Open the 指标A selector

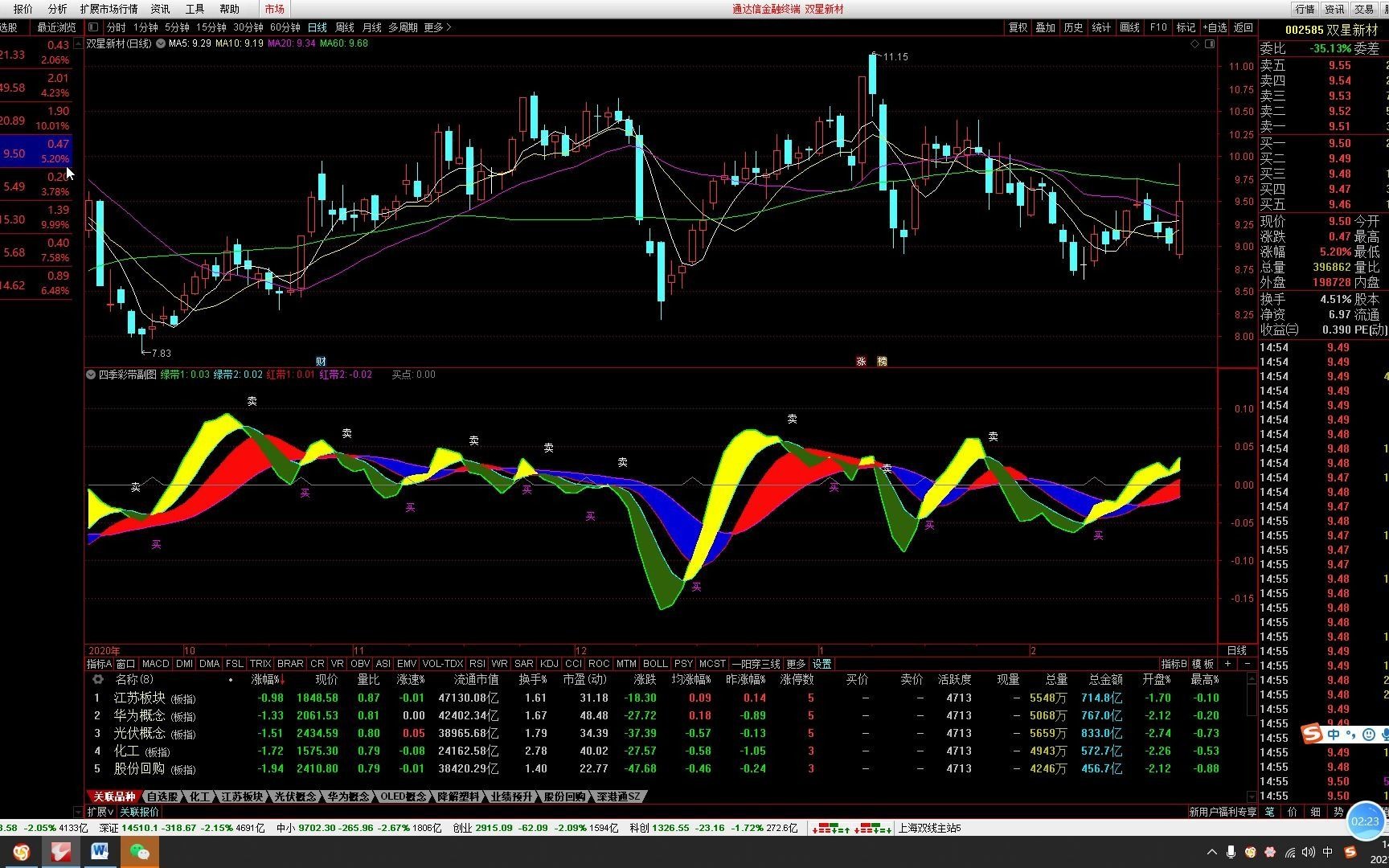(x=99, y=664)
